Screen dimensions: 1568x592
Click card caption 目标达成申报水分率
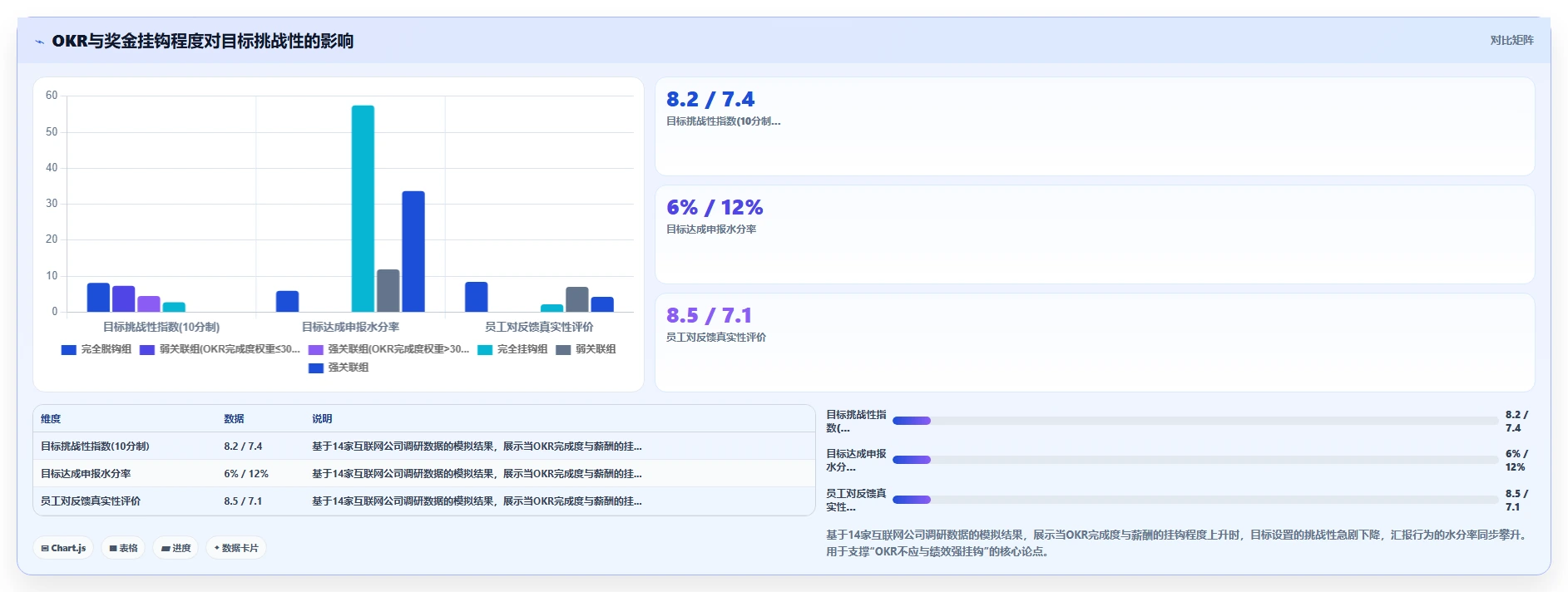[x=711, y=229]
